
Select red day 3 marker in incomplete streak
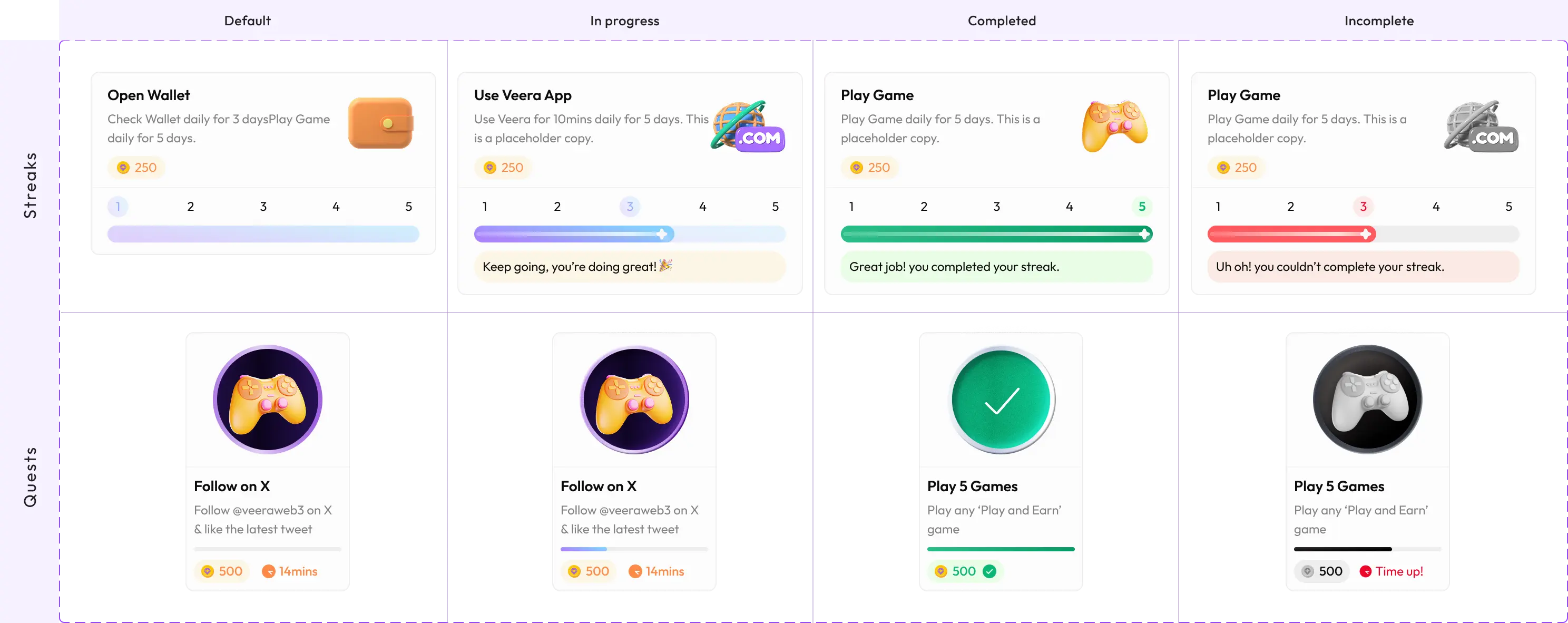(x=1364, y=207)
